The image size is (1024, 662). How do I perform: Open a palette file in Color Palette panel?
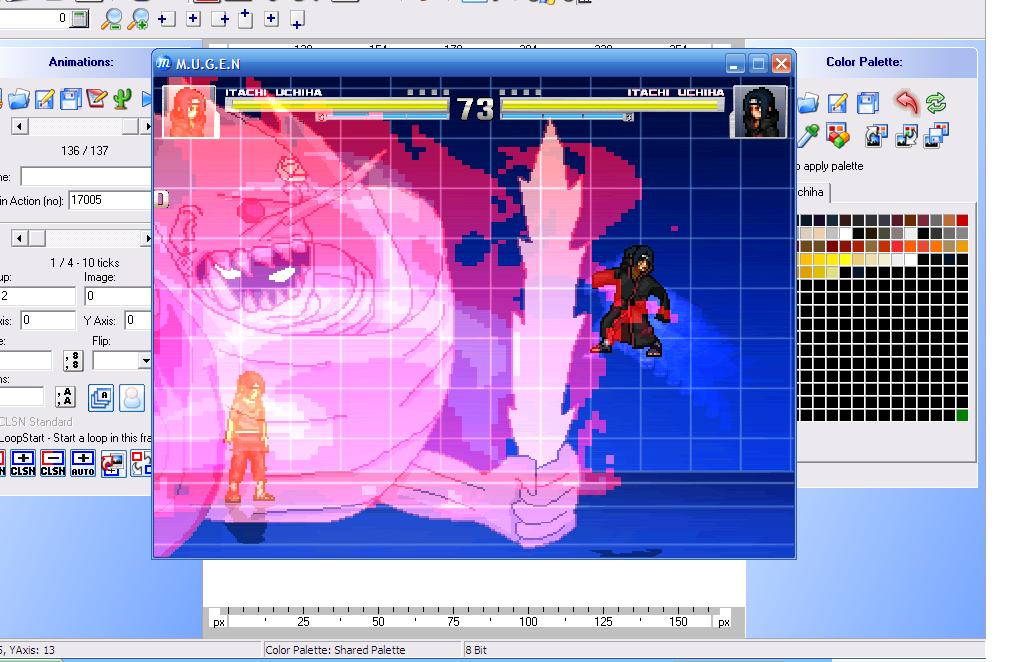pos(808,102)
